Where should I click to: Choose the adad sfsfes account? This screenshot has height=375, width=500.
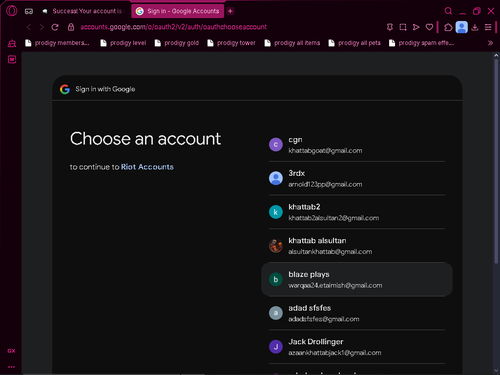(x=357, y=313)
